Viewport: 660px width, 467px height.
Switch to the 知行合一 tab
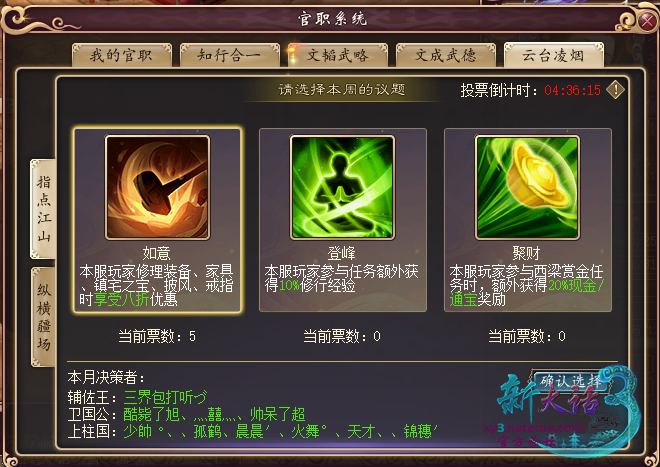[x=229, y=55]
